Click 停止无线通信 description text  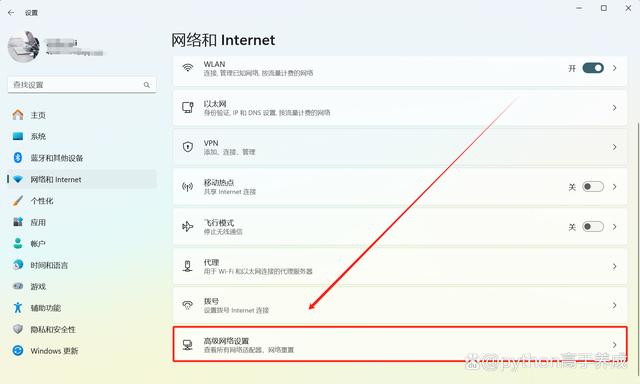[223, 232]
